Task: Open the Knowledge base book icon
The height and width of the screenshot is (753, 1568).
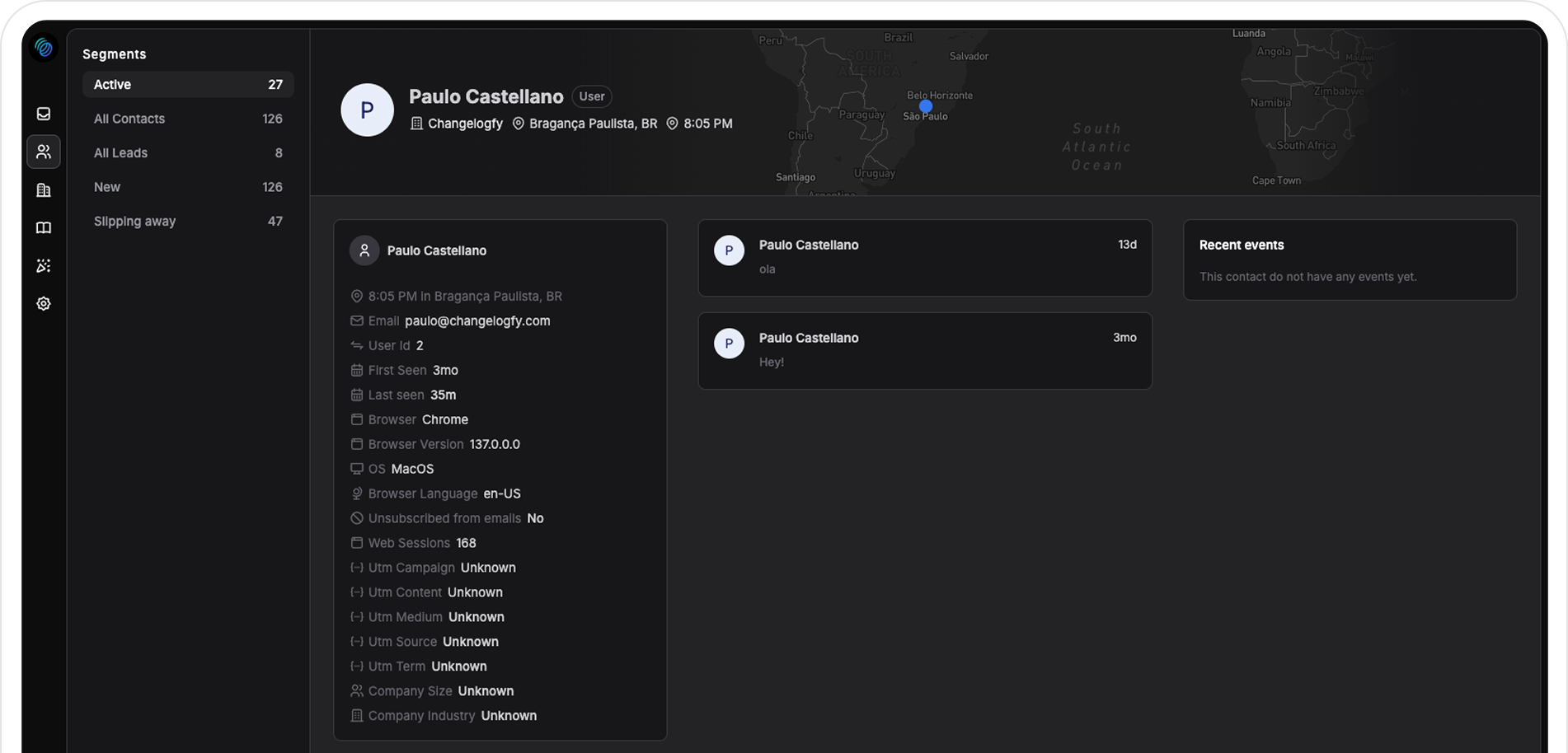Action: click(x=44, y=228)
